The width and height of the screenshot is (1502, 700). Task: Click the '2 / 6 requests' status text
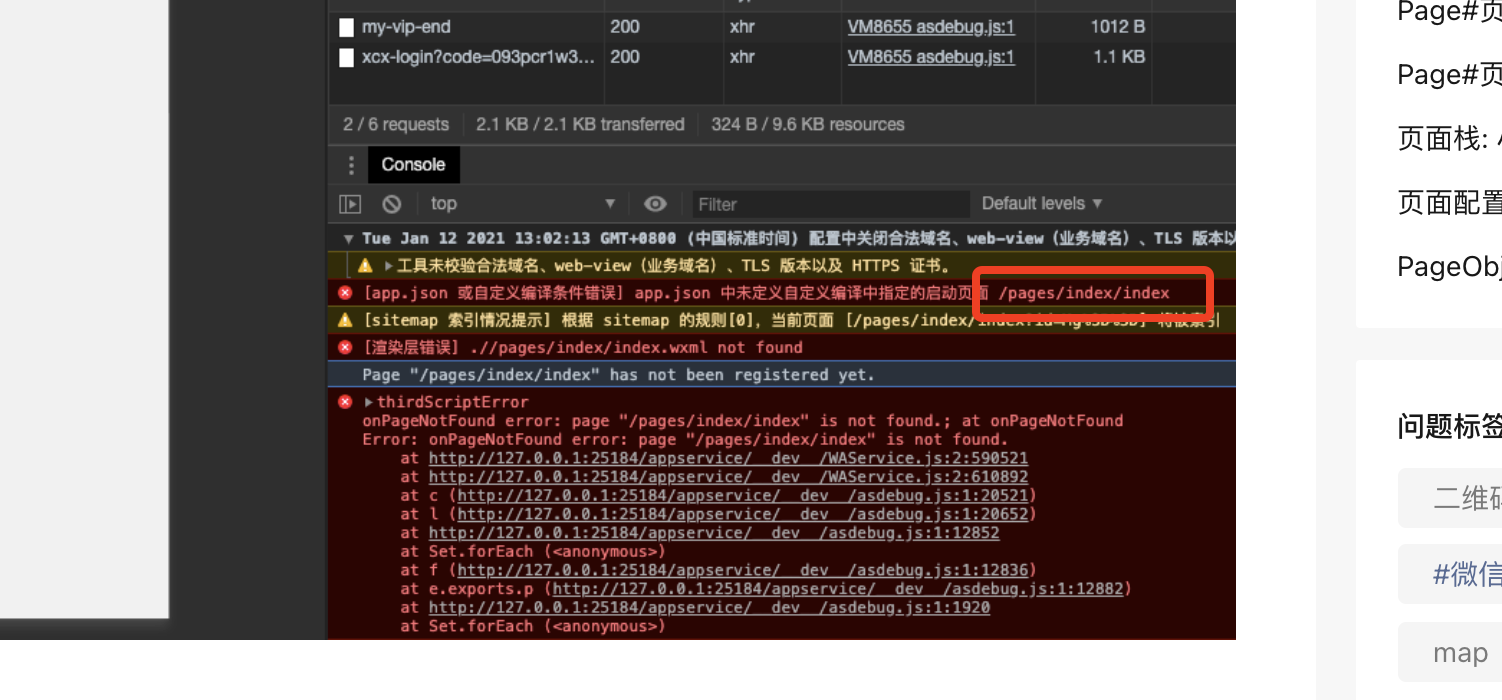tap(396, 124)
